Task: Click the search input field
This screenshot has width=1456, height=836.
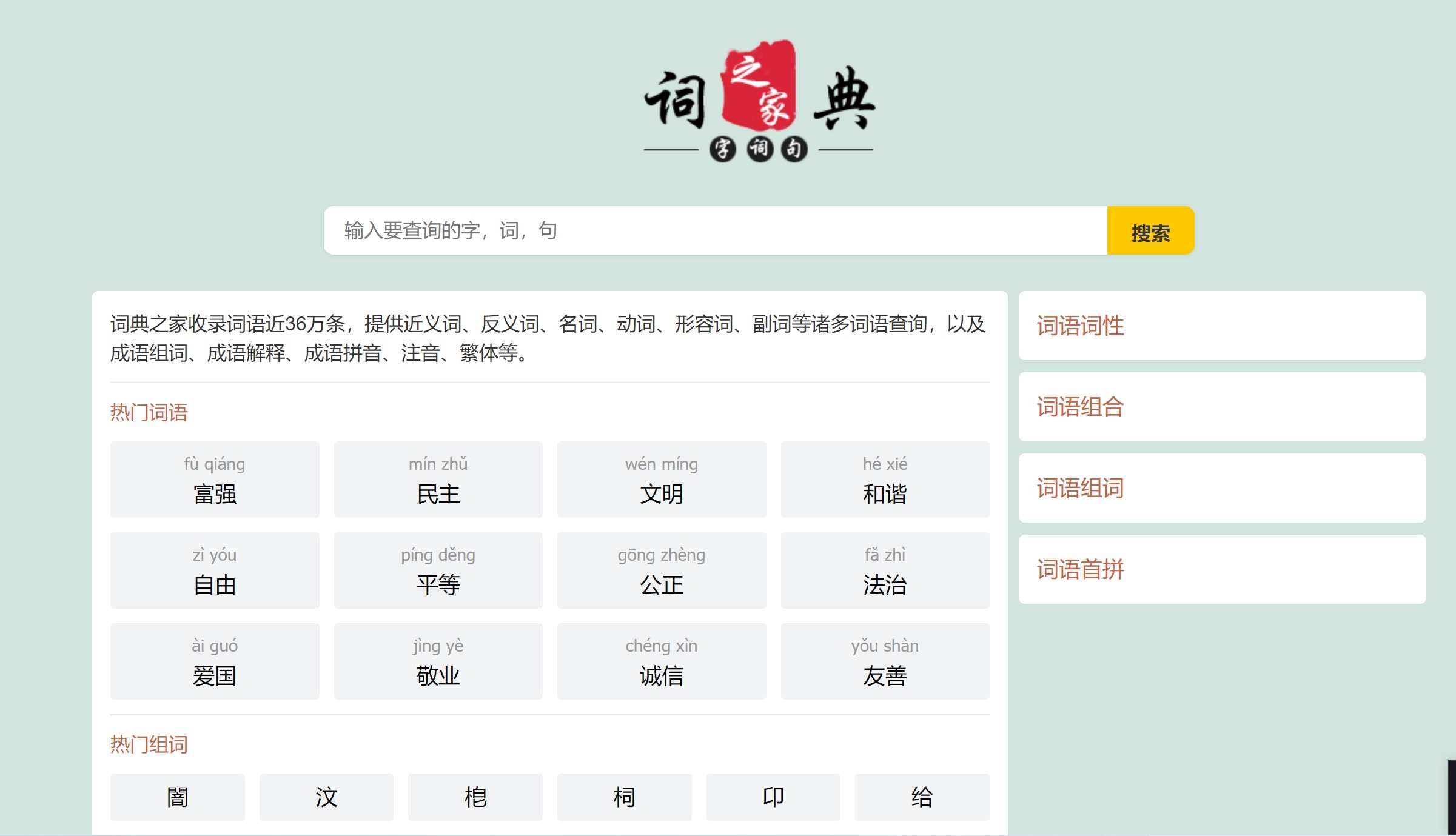Action: tap(716, 230)
